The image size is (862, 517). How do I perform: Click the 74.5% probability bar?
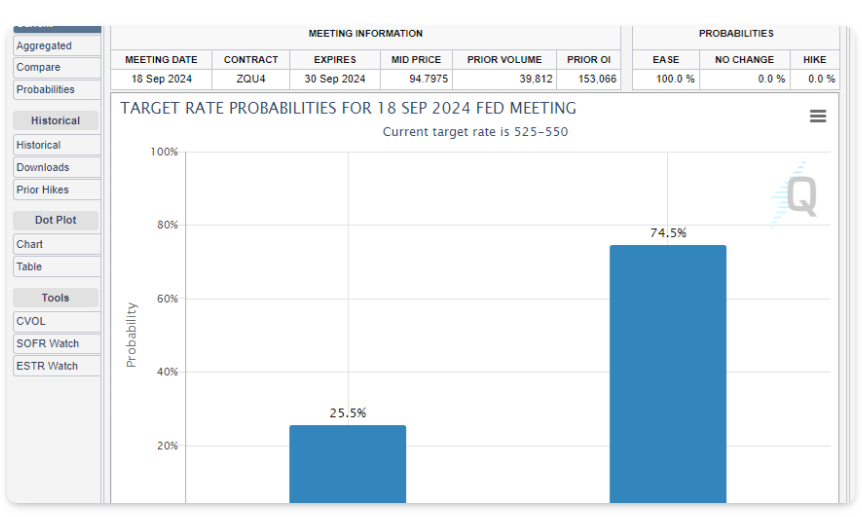tap(667, 374)
